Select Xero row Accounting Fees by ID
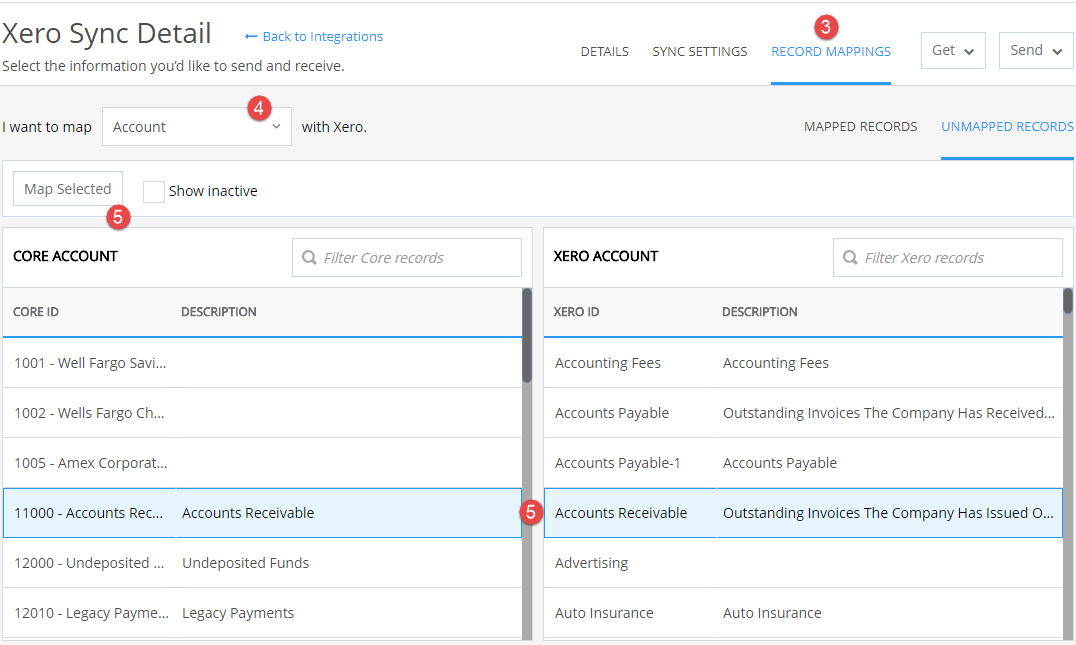This screenshot has width=1076, height=645. click(x=608, y=363)
